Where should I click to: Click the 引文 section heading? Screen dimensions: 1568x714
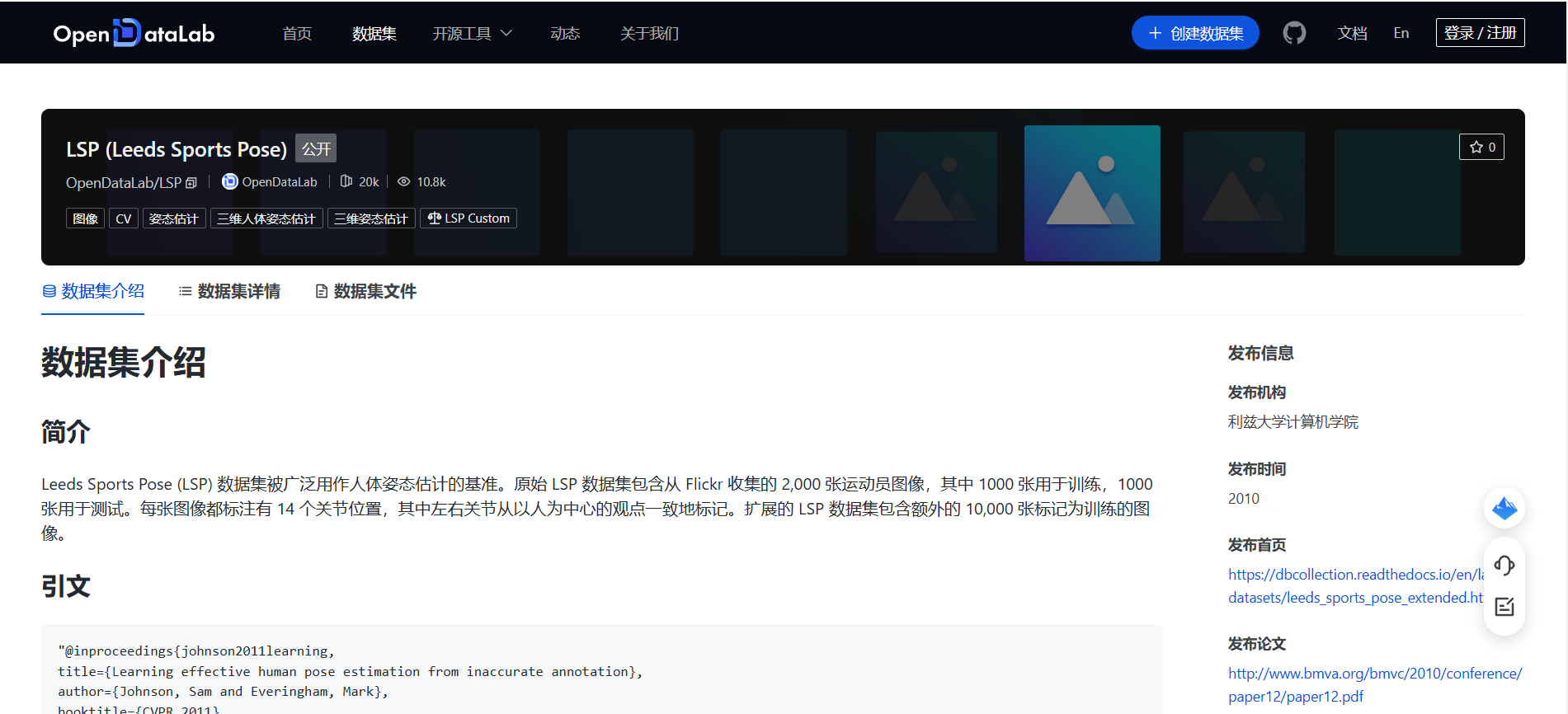[x=66, y=586]
